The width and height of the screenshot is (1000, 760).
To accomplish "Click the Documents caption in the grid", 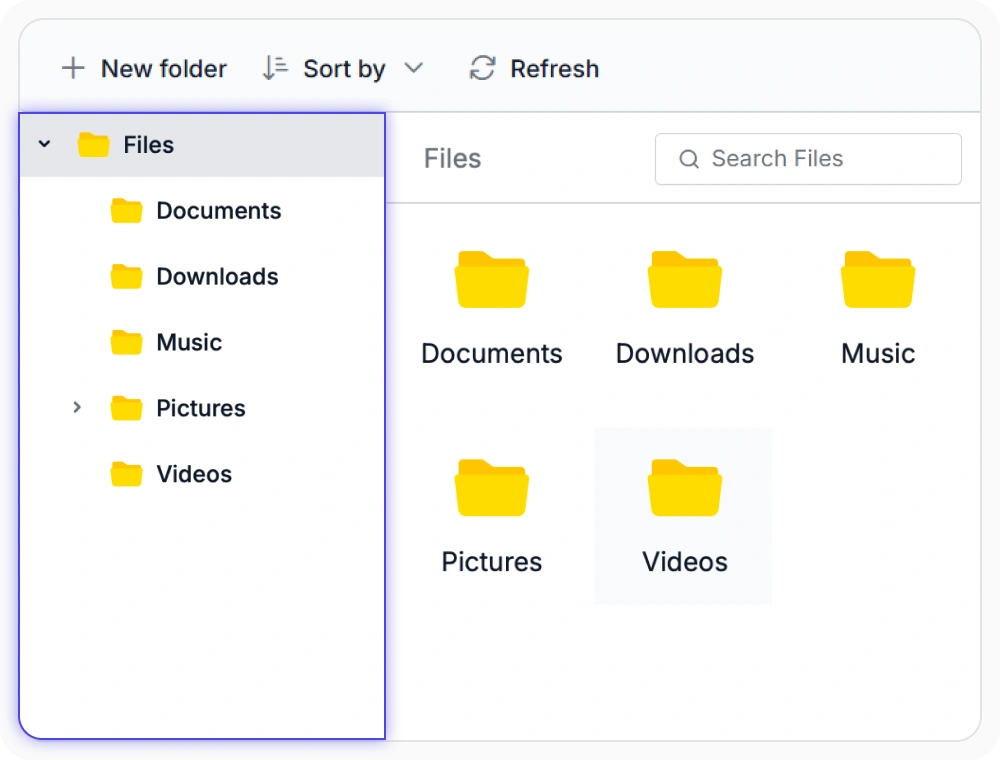I will click(492, 353).
